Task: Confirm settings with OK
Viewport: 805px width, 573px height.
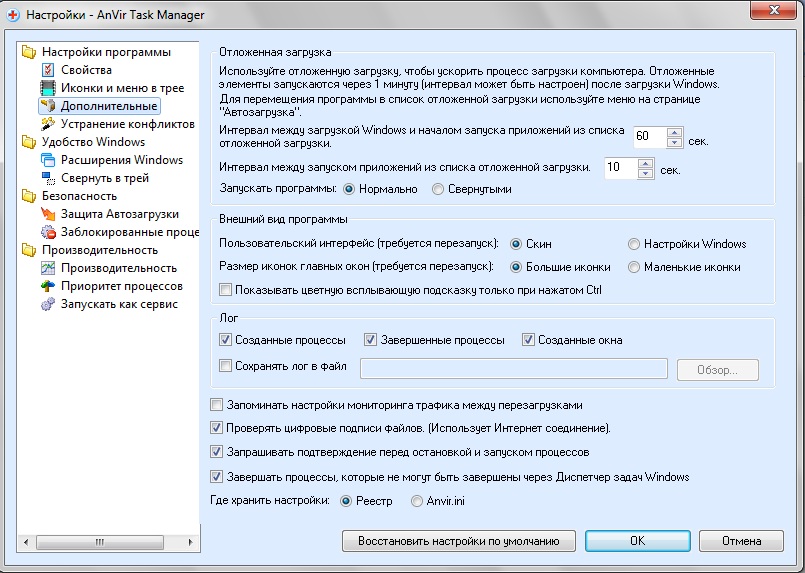Action: 638,541
